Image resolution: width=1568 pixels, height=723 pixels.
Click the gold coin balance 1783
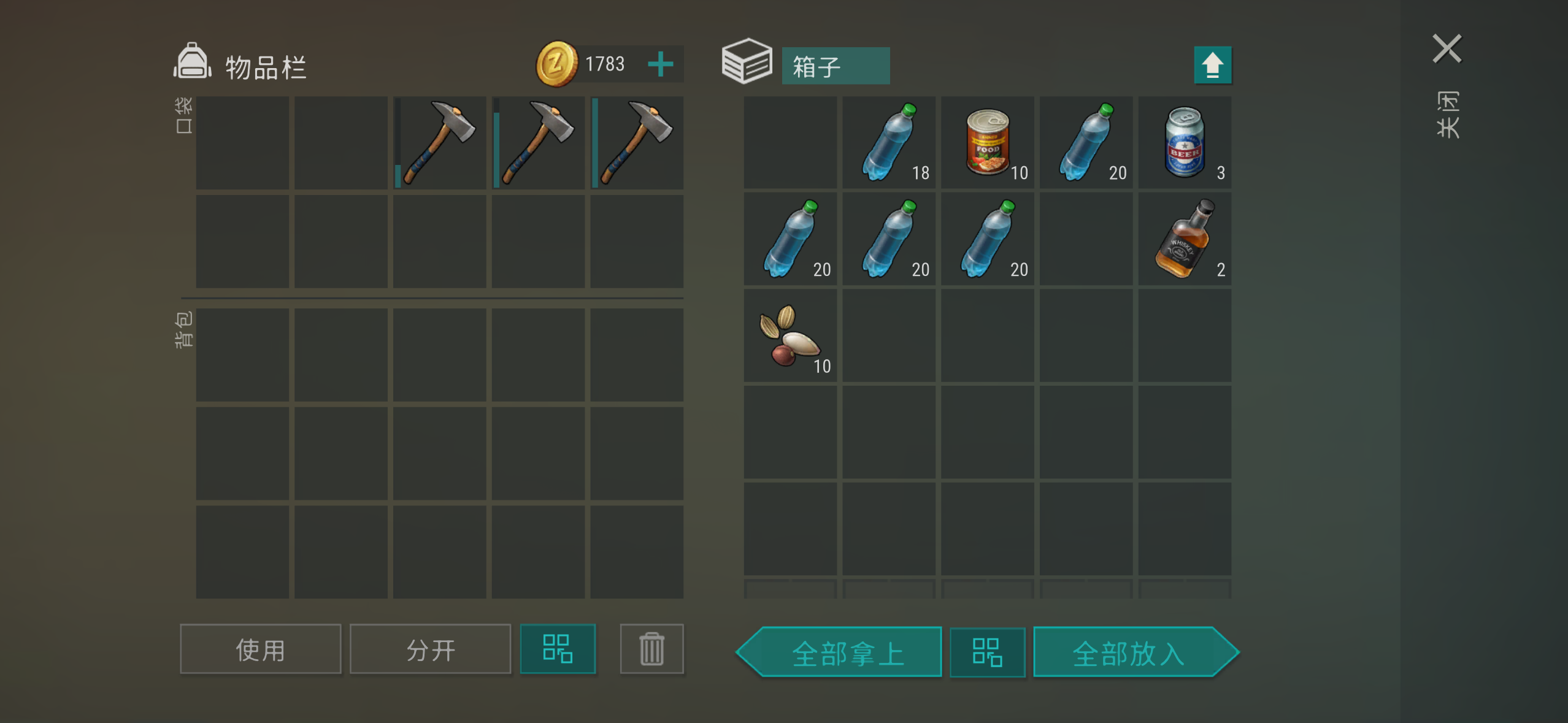(605, 64)
